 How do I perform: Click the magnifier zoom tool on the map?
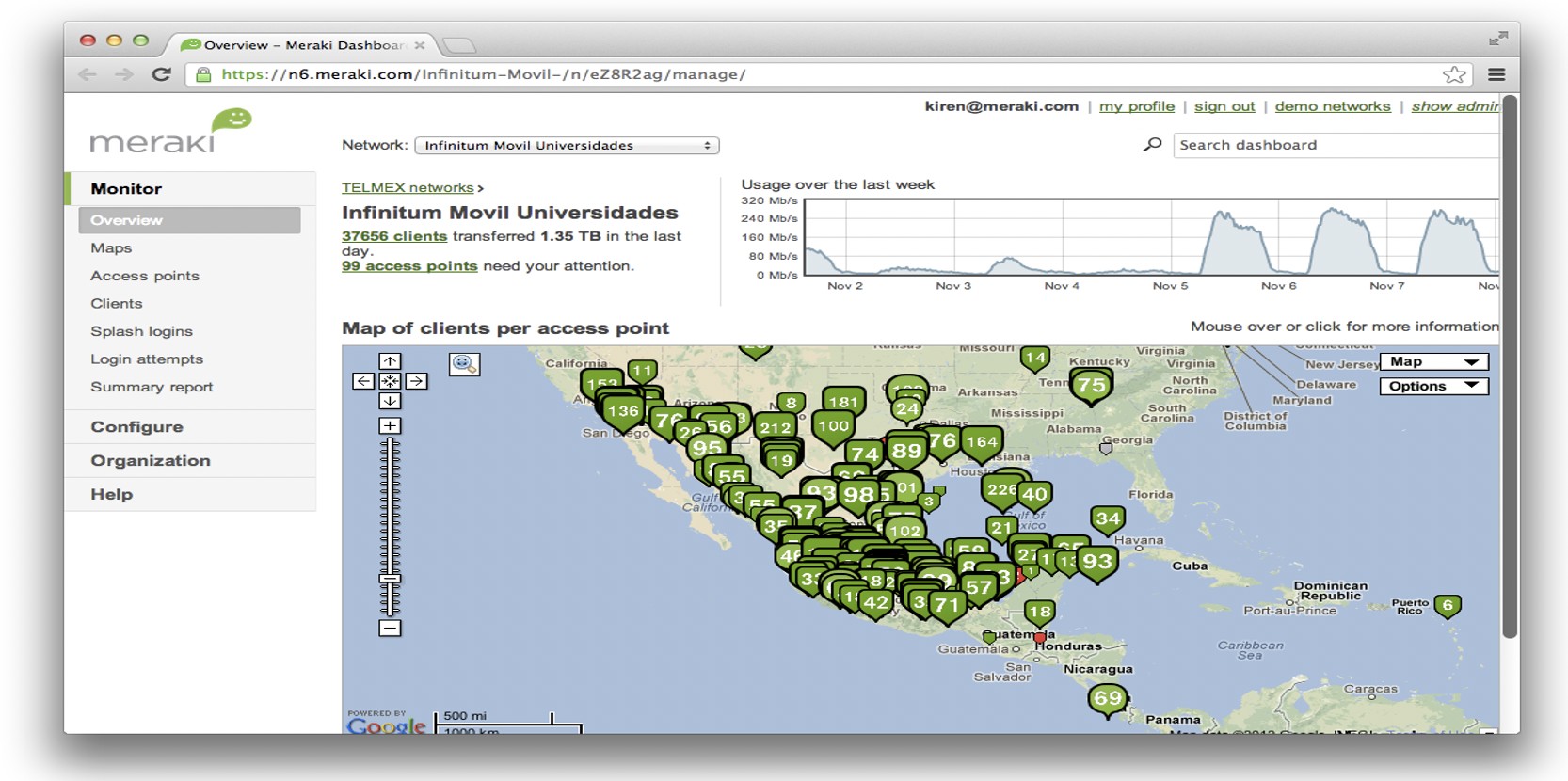[464, 364]
